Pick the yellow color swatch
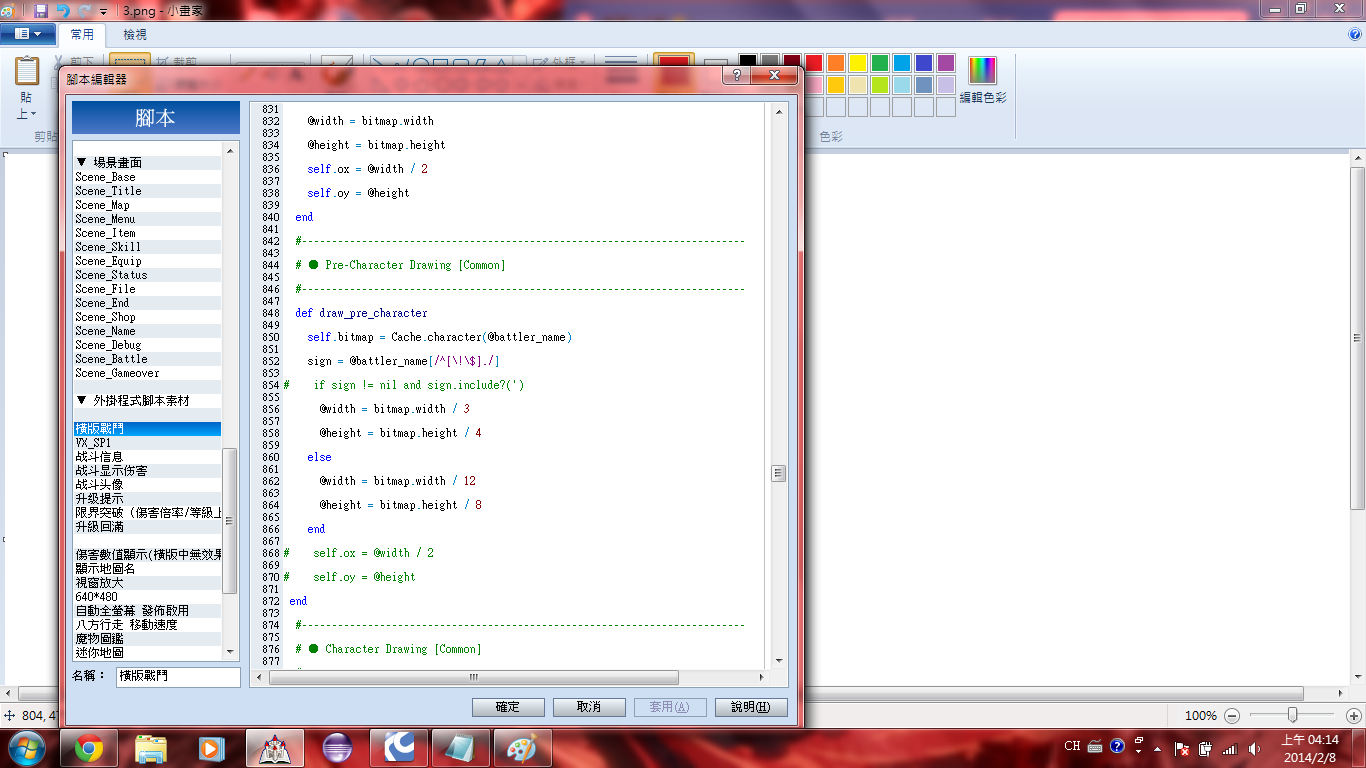The height and width of the screenshot is (768, 1366). click(x=857, y=63)
